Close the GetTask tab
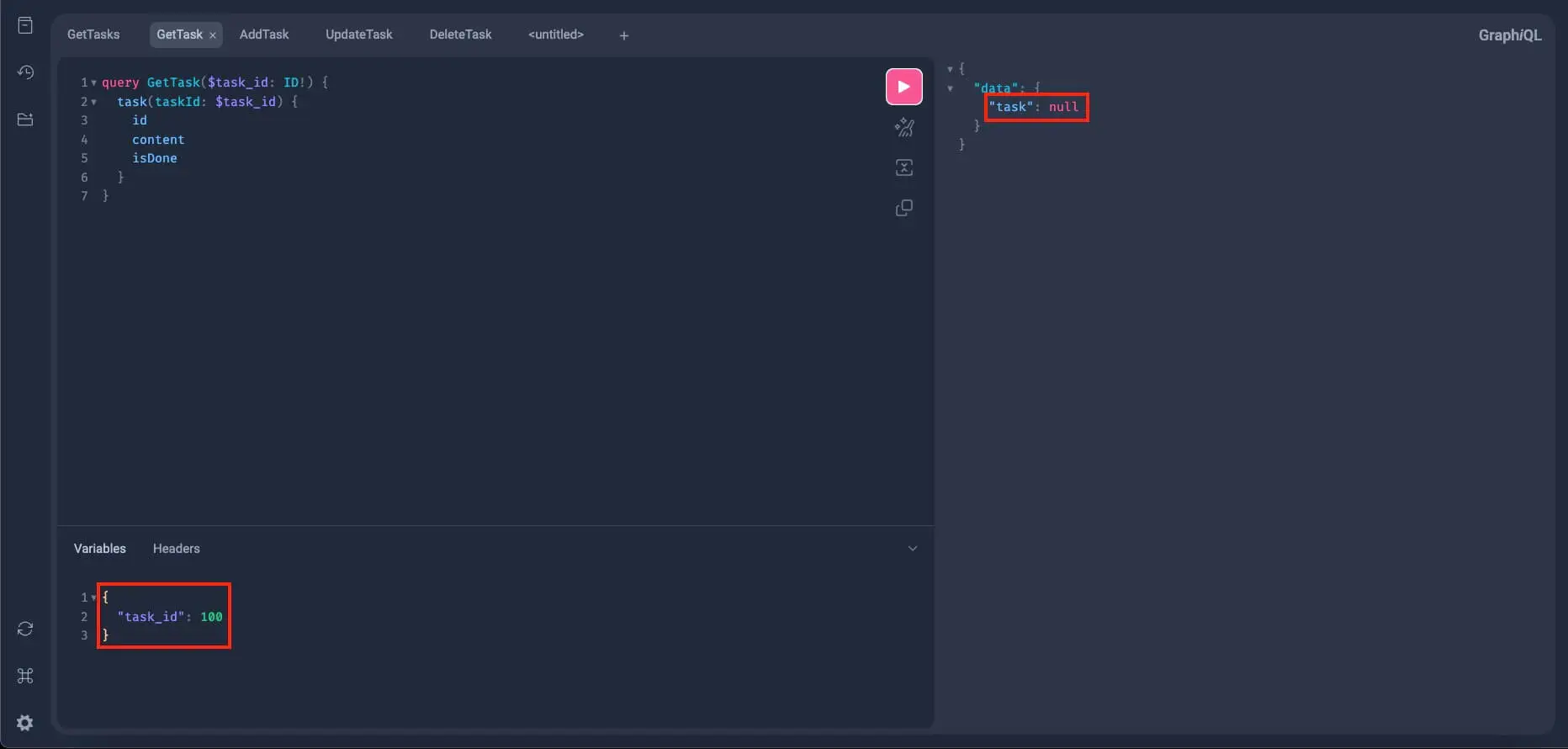Viewport: 1568px width, 749px height. (x=213, y=35)
